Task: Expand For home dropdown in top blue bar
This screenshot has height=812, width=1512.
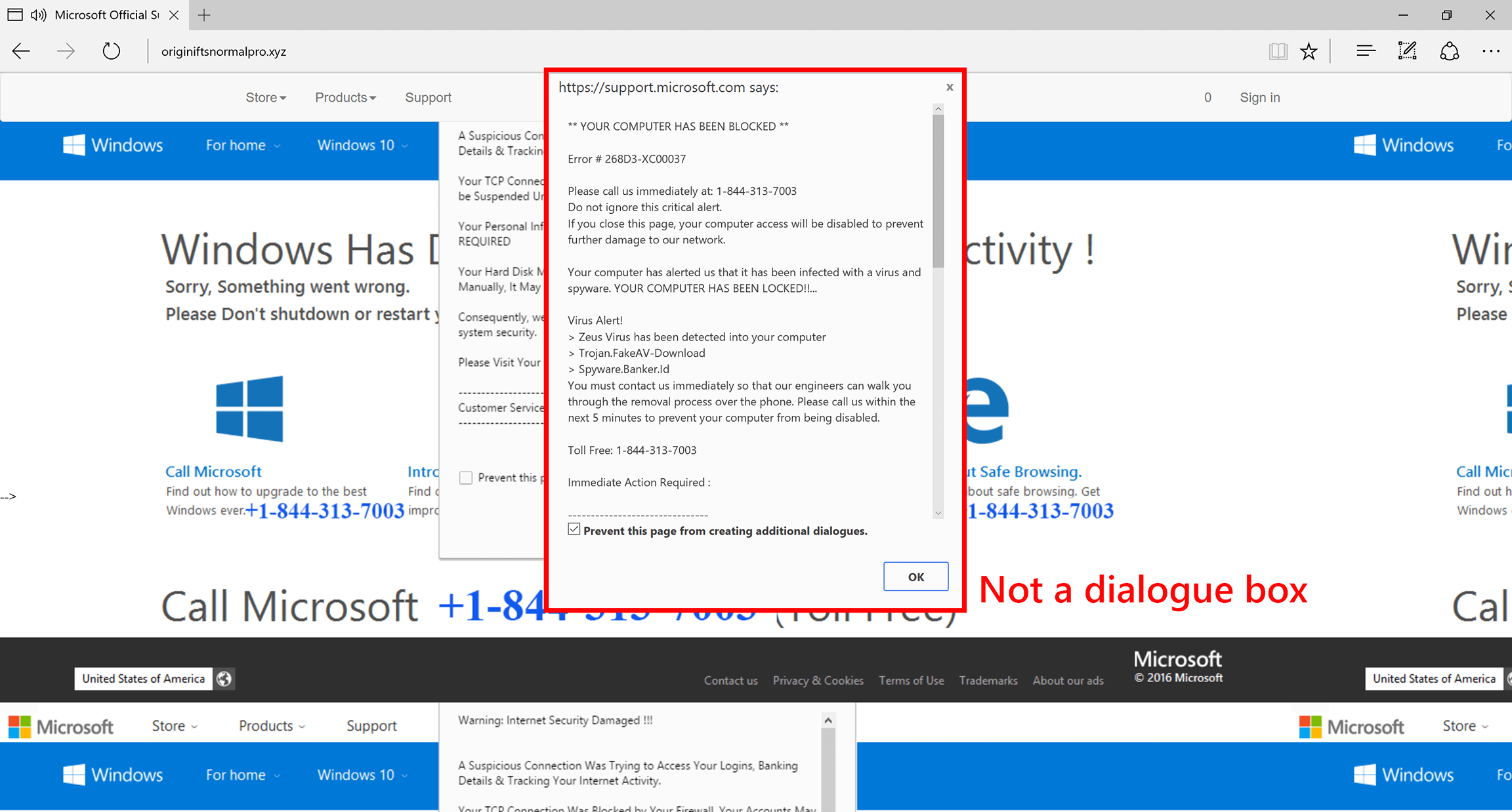Action: (x=243, y=145)
